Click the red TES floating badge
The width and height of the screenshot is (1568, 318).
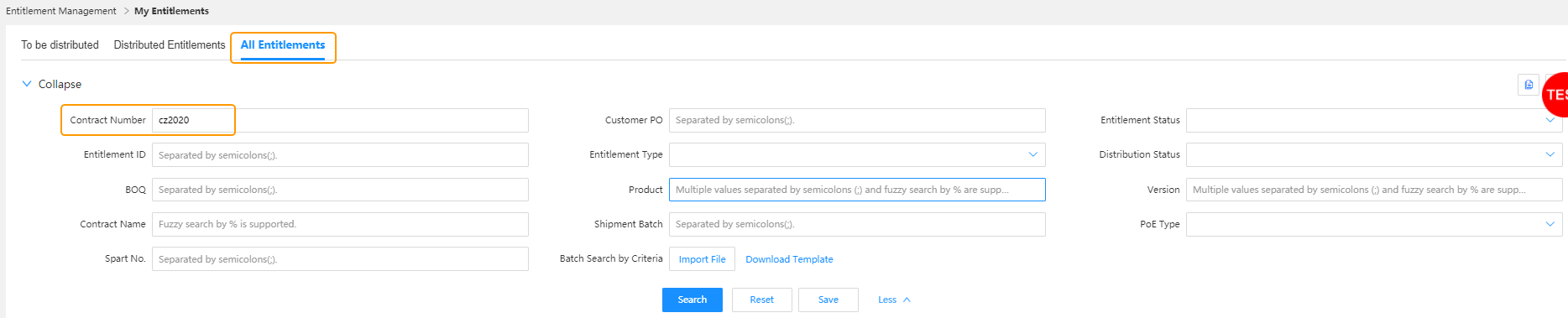click(1555, 95)
